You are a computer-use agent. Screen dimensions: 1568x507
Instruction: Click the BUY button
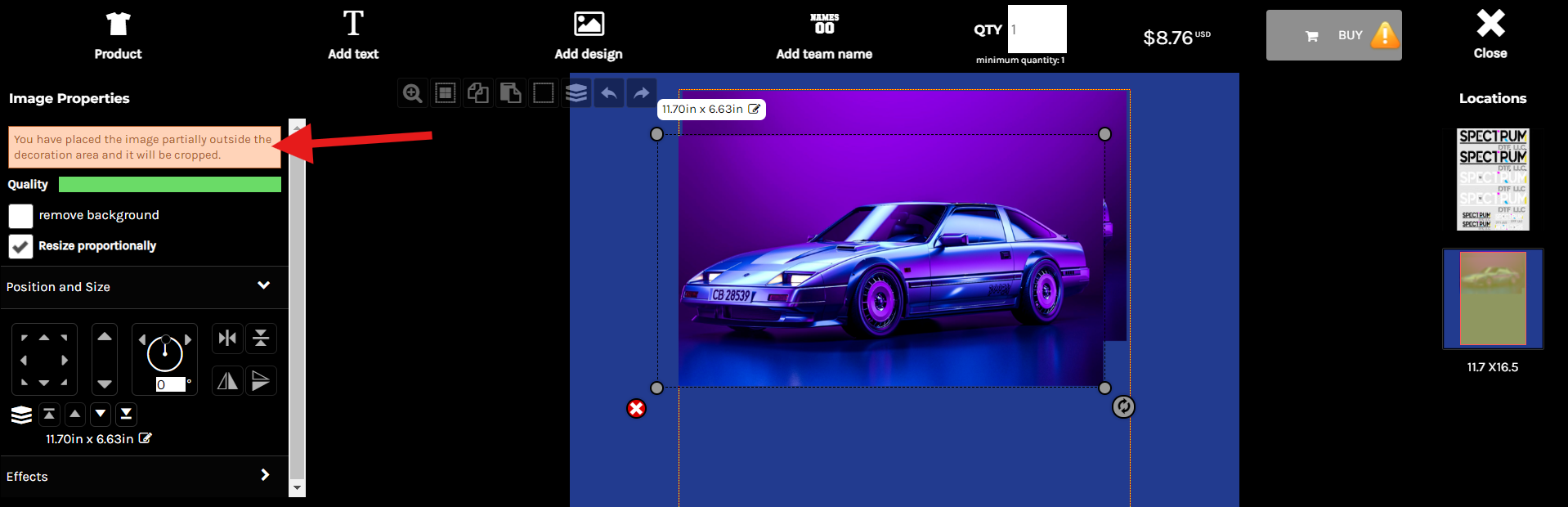click(1333, 36)
